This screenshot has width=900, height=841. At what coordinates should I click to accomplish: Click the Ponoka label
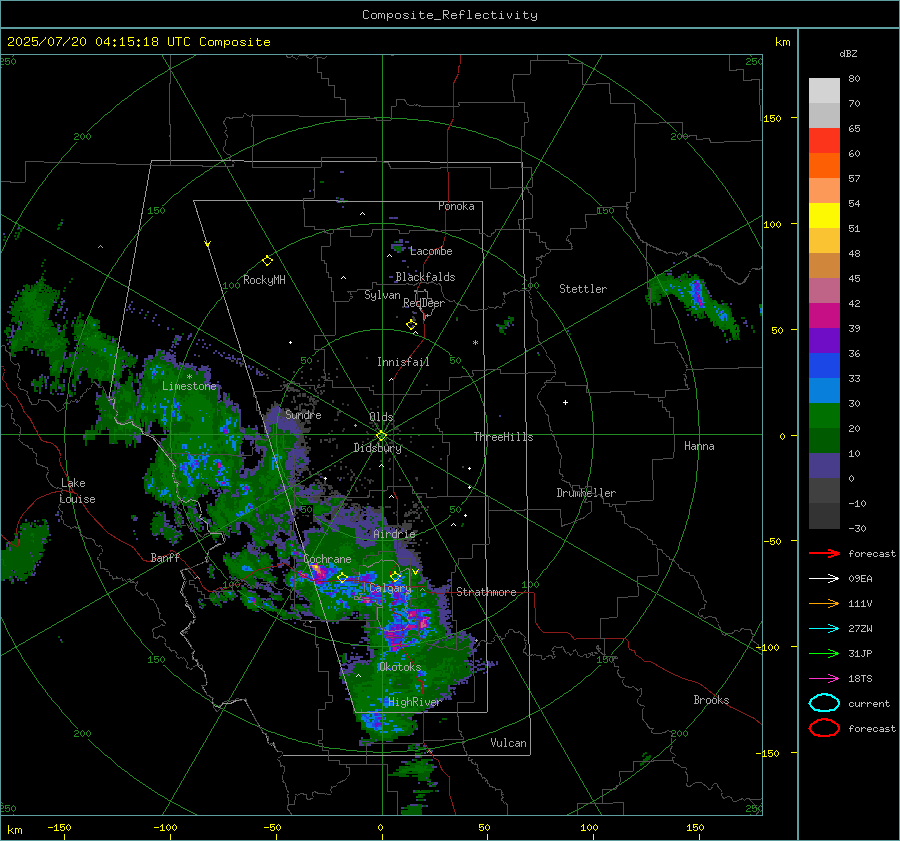(x=456, y=206)
